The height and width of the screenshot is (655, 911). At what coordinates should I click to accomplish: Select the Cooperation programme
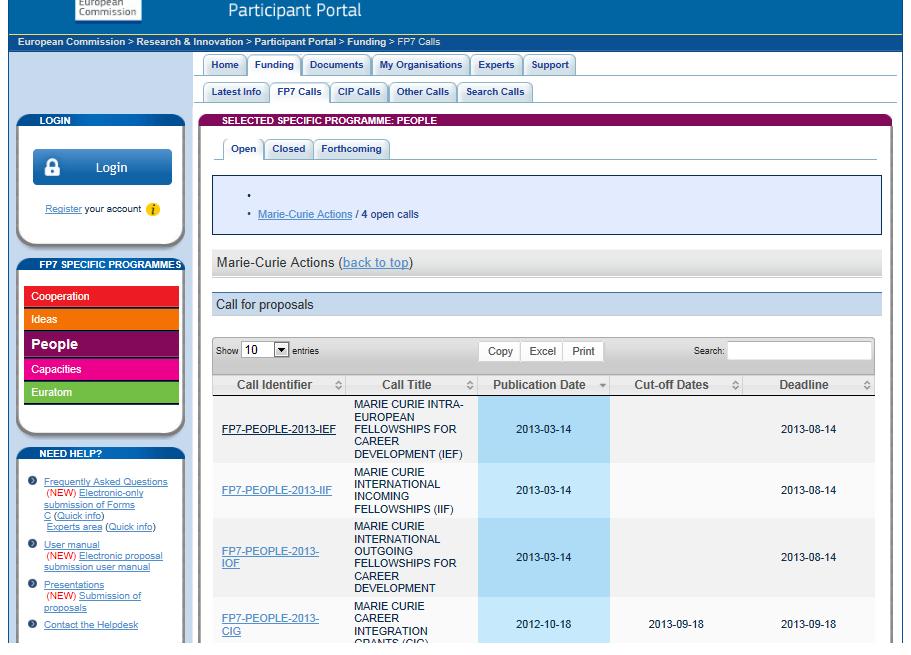(101, 296)
